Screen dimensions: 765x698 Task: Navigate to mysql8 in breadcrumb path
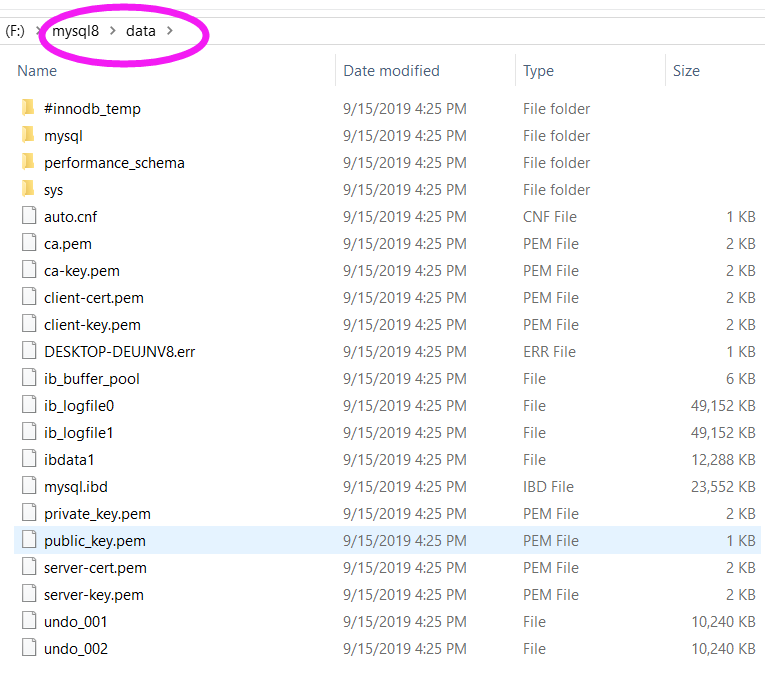tap(76, 31)
